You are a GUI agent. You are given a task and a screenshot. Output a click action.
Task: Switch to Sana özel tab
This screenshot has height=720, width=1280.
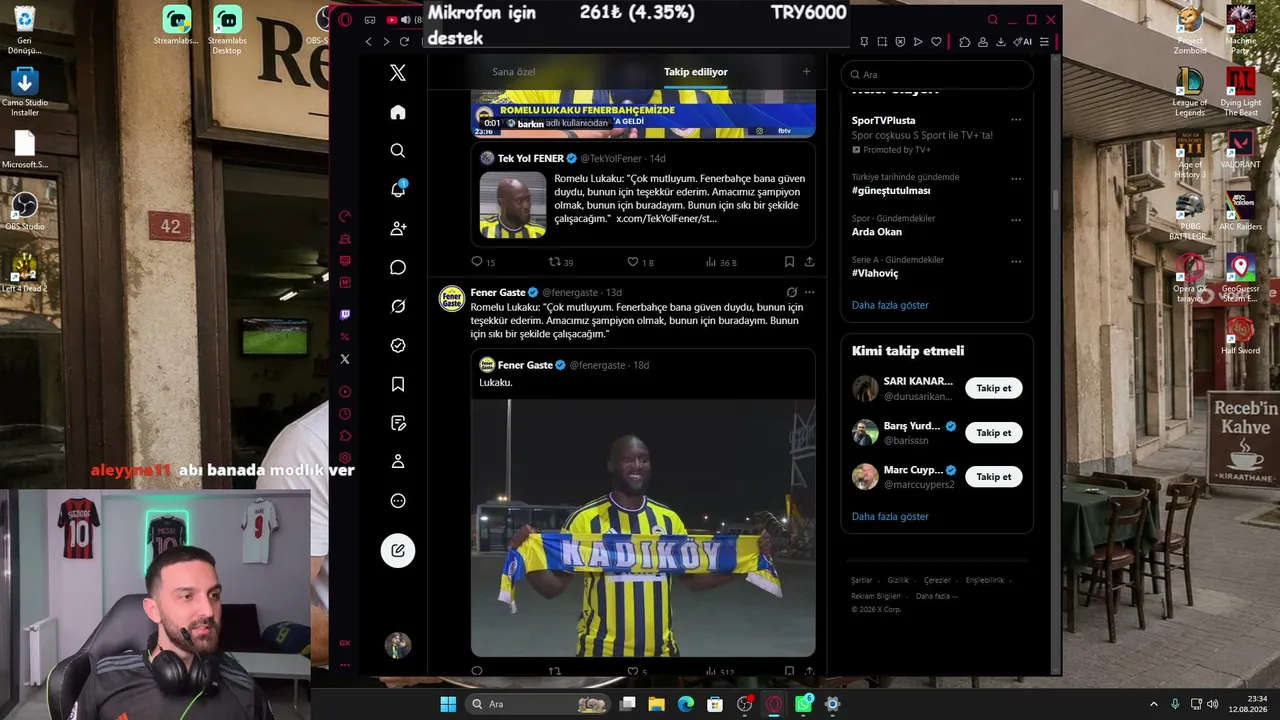[514, 72]
